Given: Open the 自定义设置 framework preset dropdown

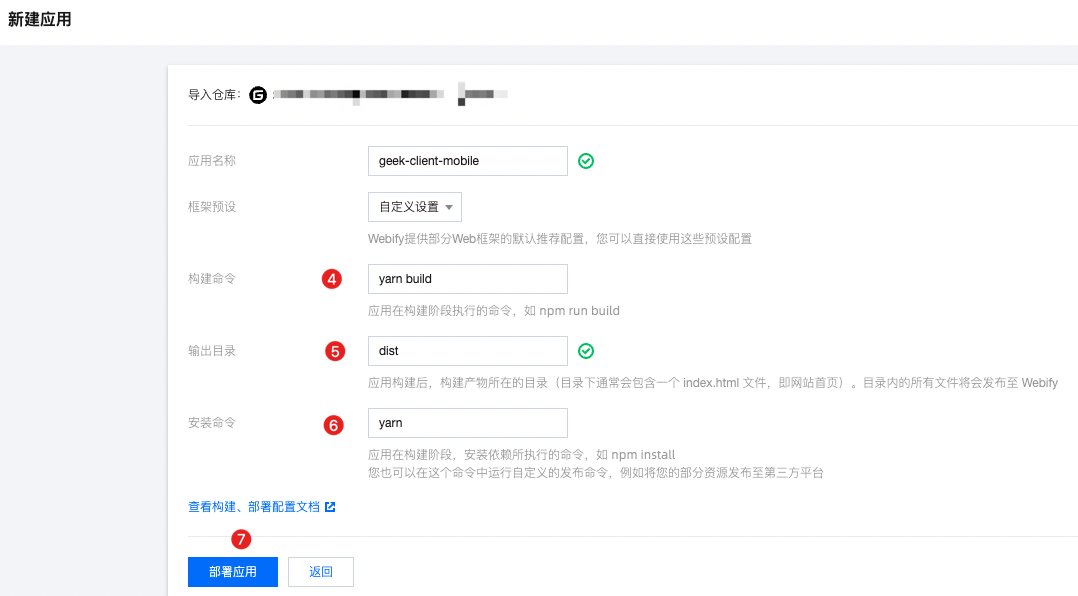Looking at the screenshot, I should pos(415,207).
